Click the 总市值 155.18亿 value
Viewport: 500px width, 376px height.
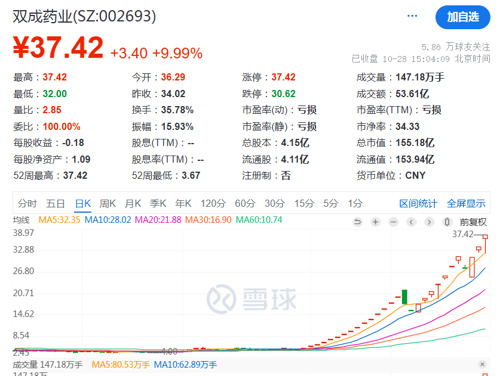pos(415,143)
